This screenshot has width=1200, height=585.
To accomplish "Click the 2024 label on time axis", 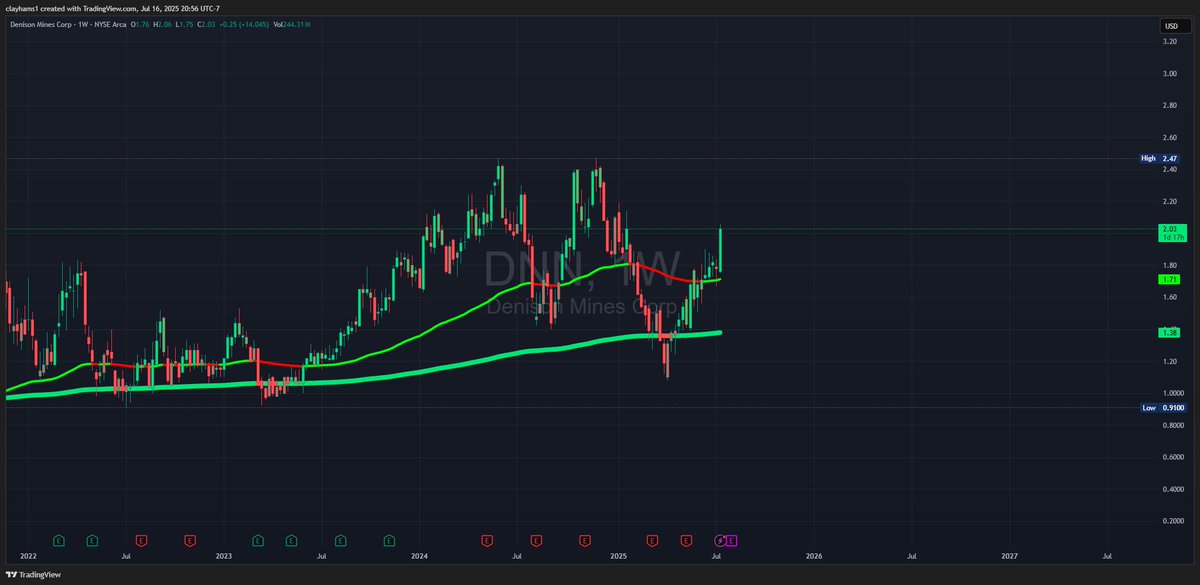I will pos(419,555).
